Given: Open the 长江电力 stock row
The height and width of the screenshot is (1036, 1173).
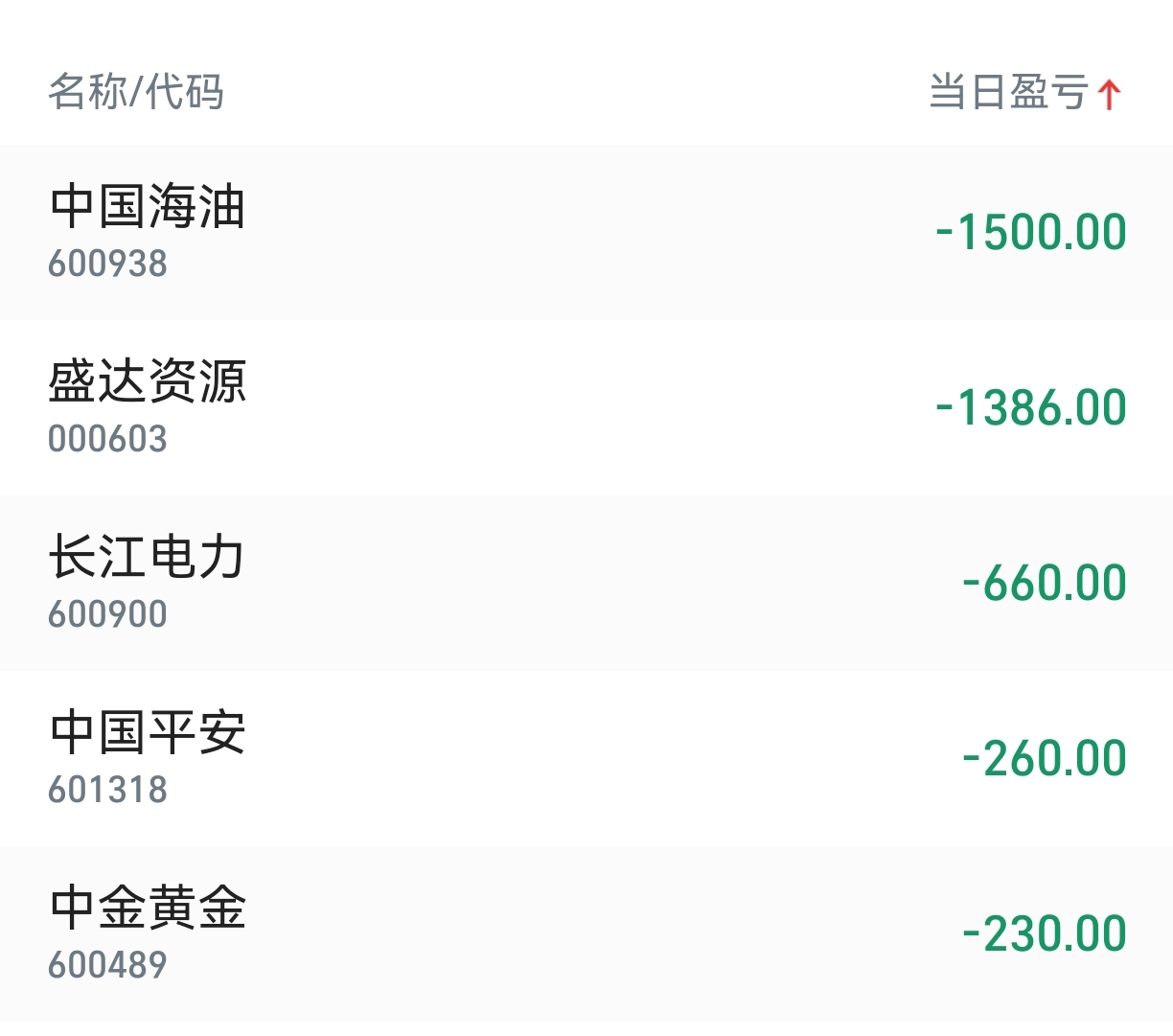Looking at the screenshot, I should point(586,583).
